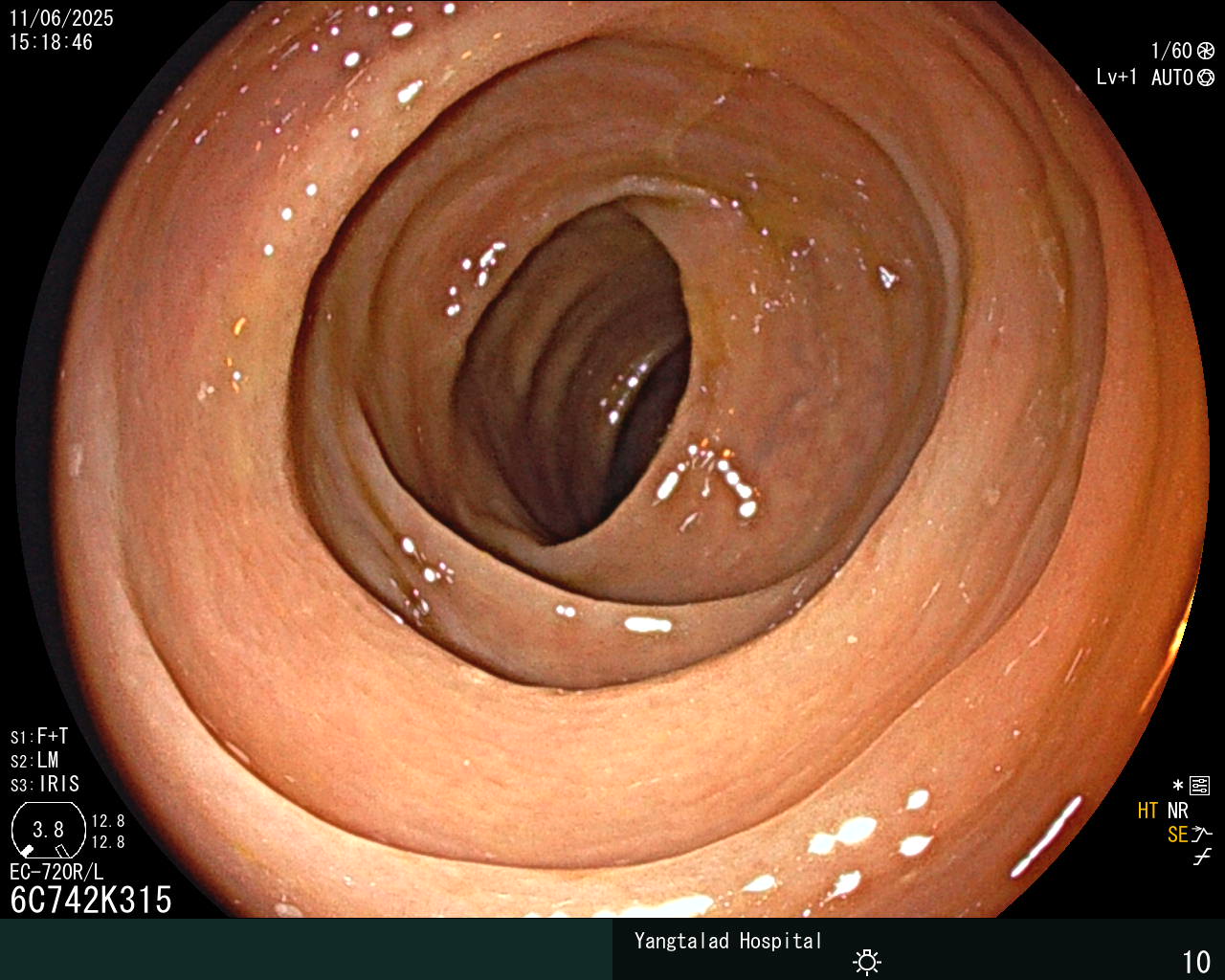Click the date 11/06/2025
This screenshot has width=1225, height=980.
pyautogui.click(x=61, y=18)
